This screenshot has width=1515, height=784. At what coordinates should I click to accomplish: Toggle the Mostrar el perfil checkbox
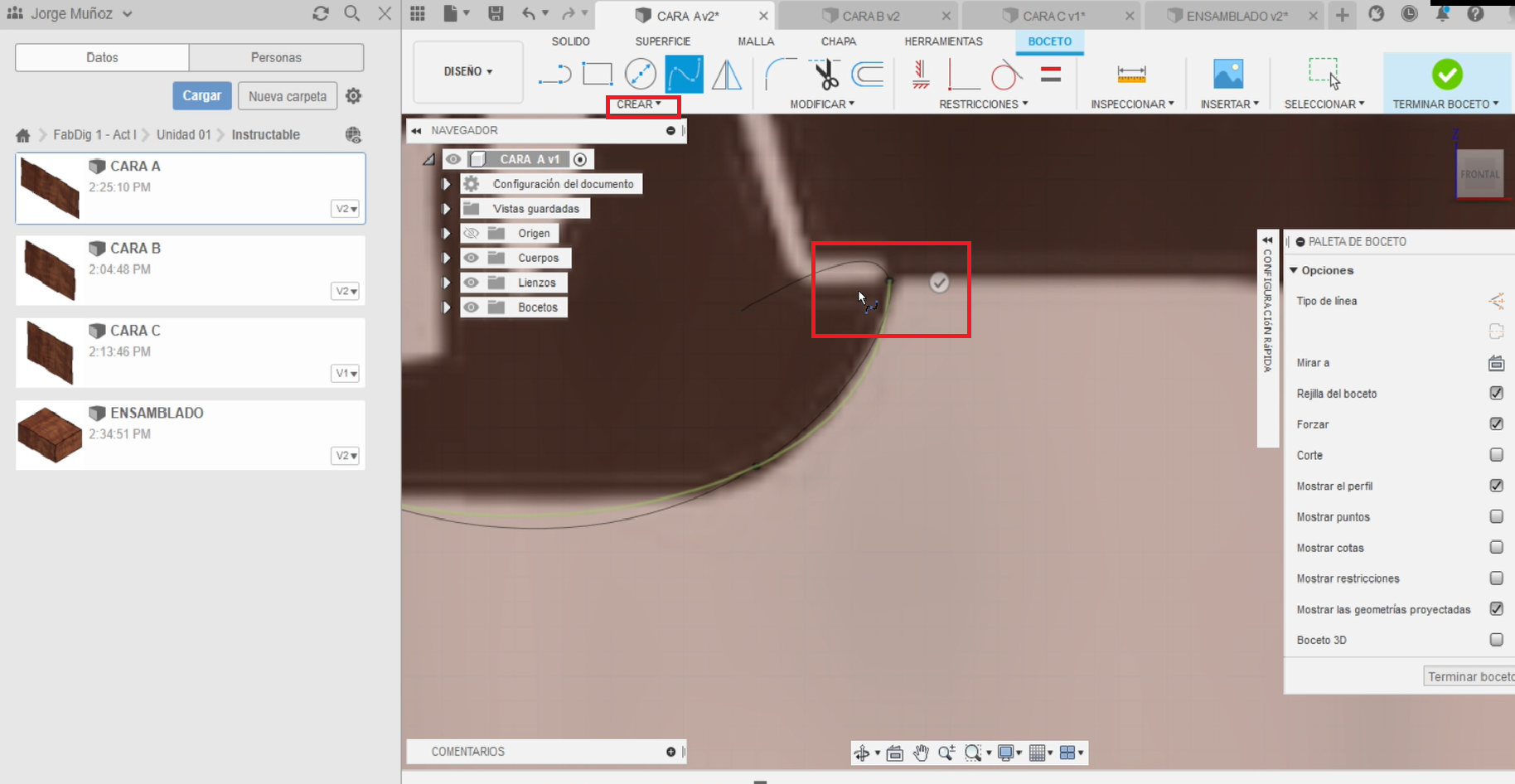click(1497, 486)
